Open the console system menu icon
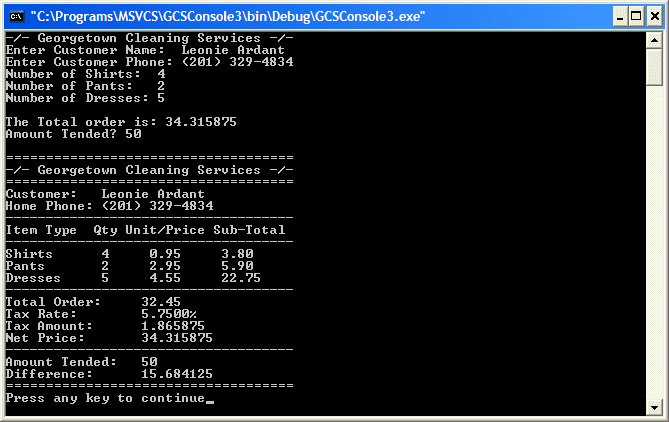This screenshot has height=422, width=669. (x=17, y=17)
